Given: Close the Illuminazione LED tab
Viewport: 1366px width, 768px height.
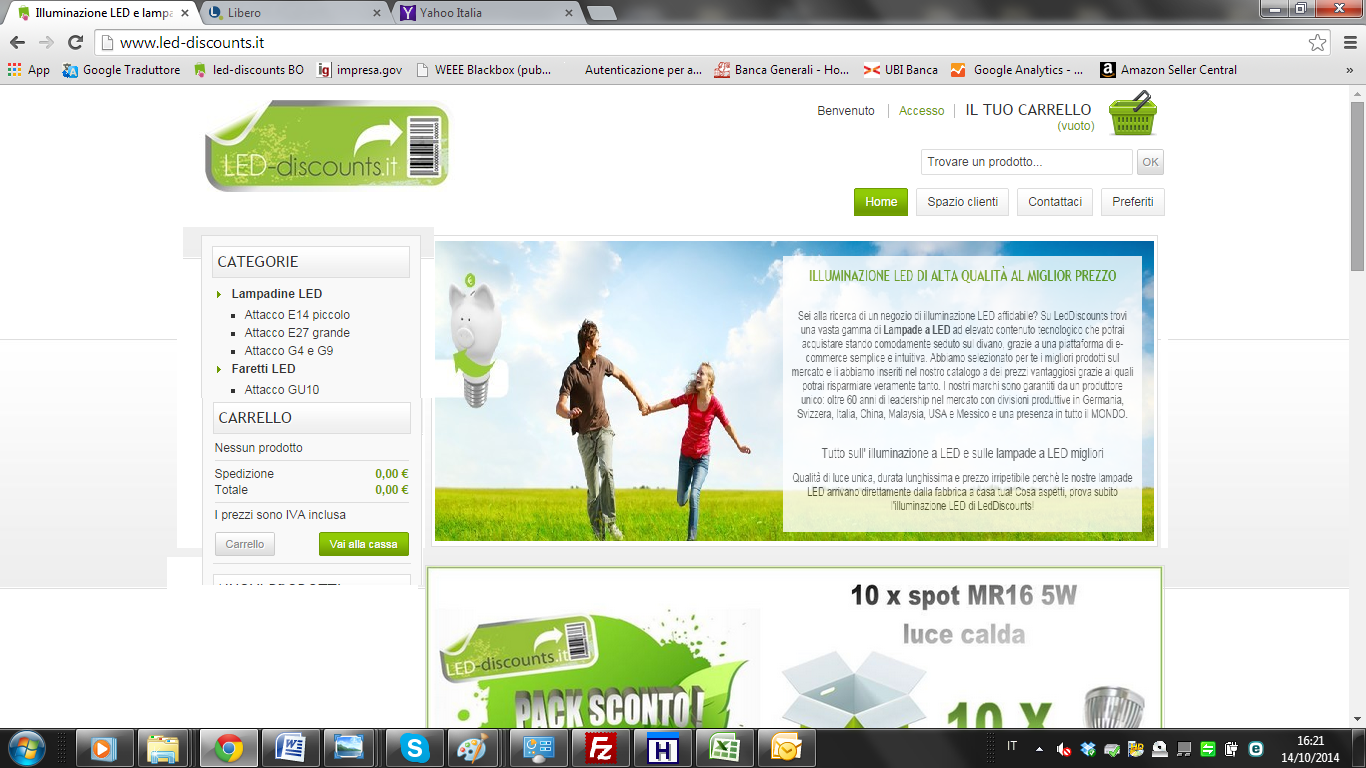Looking at the screenshot, I should tap(185, 13).
